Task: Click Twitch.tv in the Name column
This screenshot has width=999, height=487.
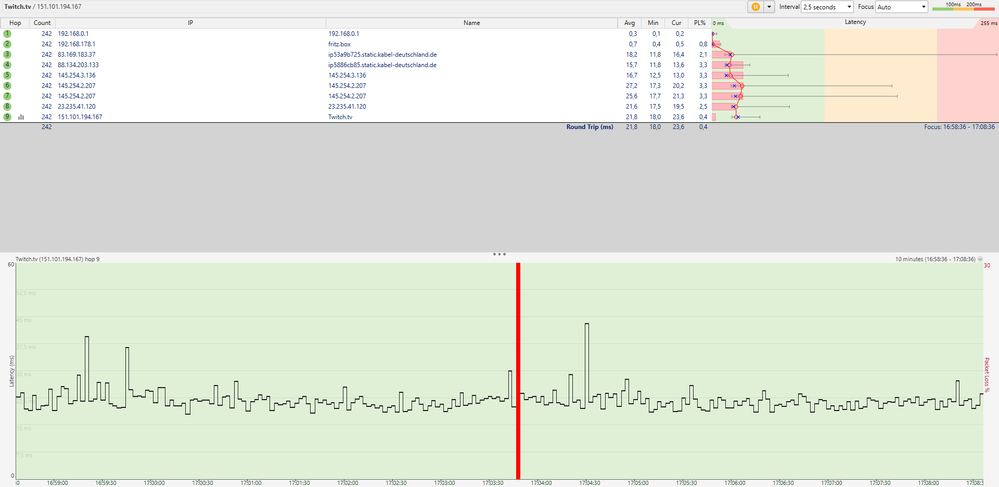Action: 338,117
